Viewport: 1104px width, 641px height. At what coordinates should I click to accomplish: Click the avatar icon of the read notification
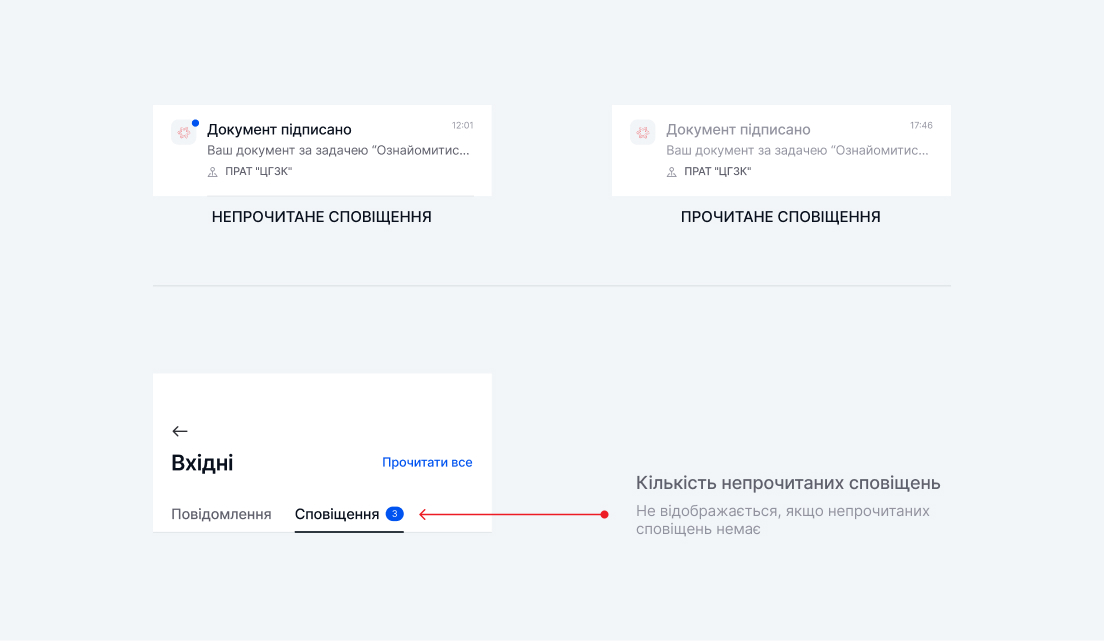pos(642,132)
